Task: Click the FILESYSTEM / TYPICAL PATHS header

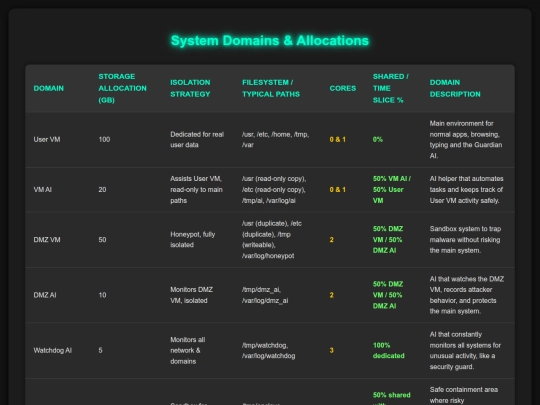Action: tap(271, 88)
